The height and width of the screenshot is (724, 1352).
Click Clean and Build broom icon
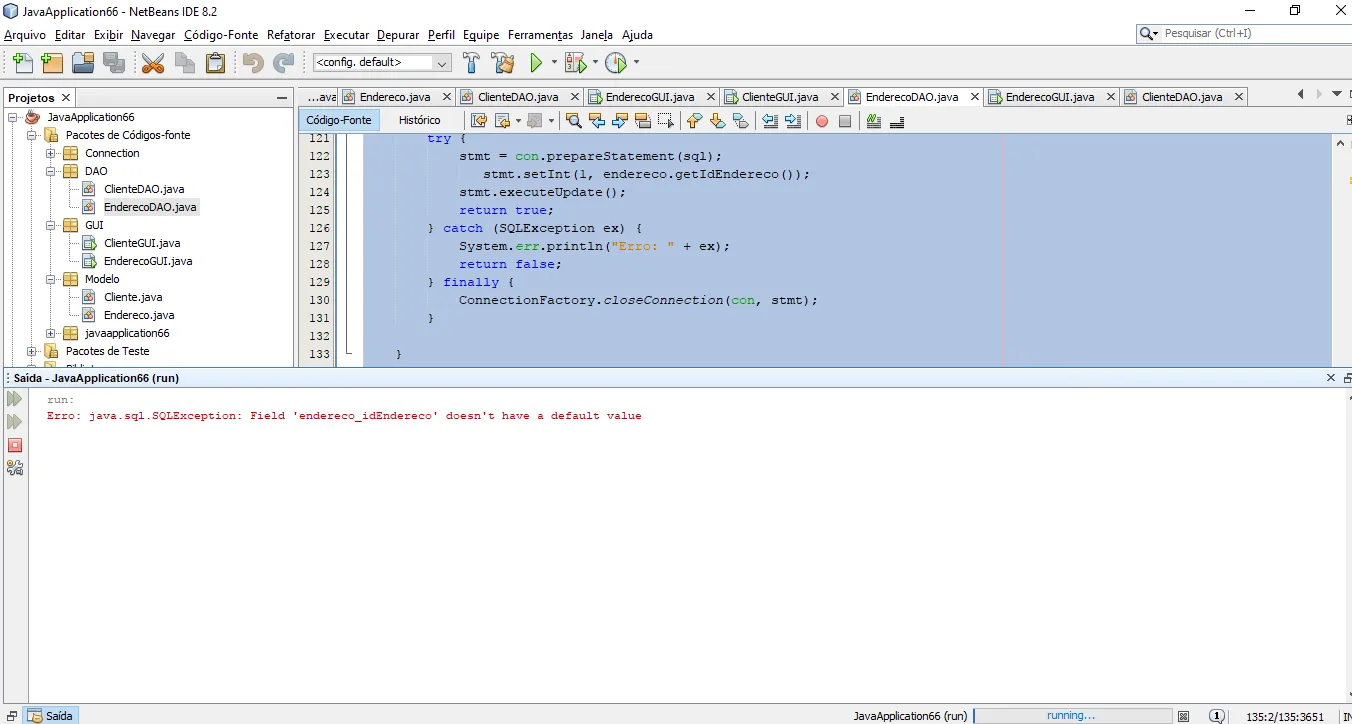503,63
